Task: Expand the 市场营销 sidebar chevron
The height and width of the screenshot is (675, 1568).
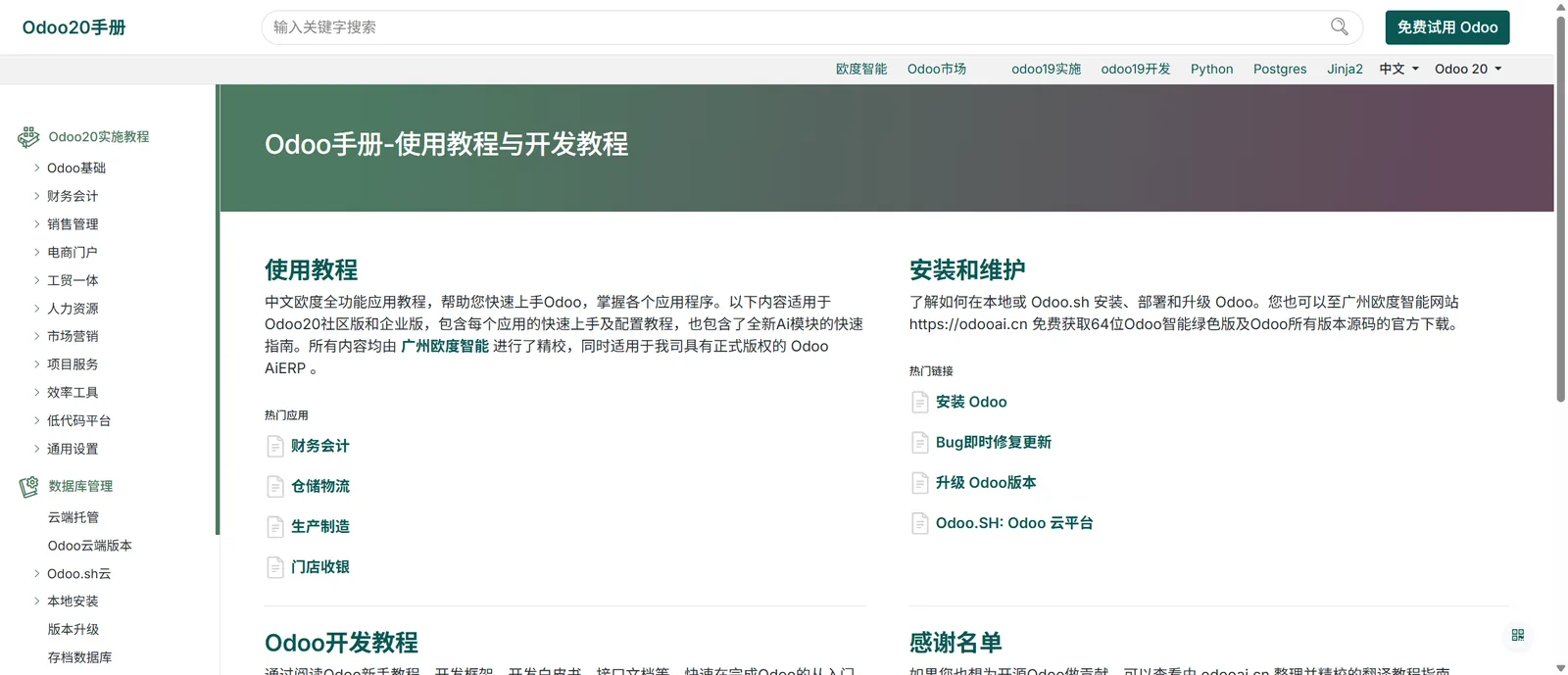Action: tap(37, 336)
